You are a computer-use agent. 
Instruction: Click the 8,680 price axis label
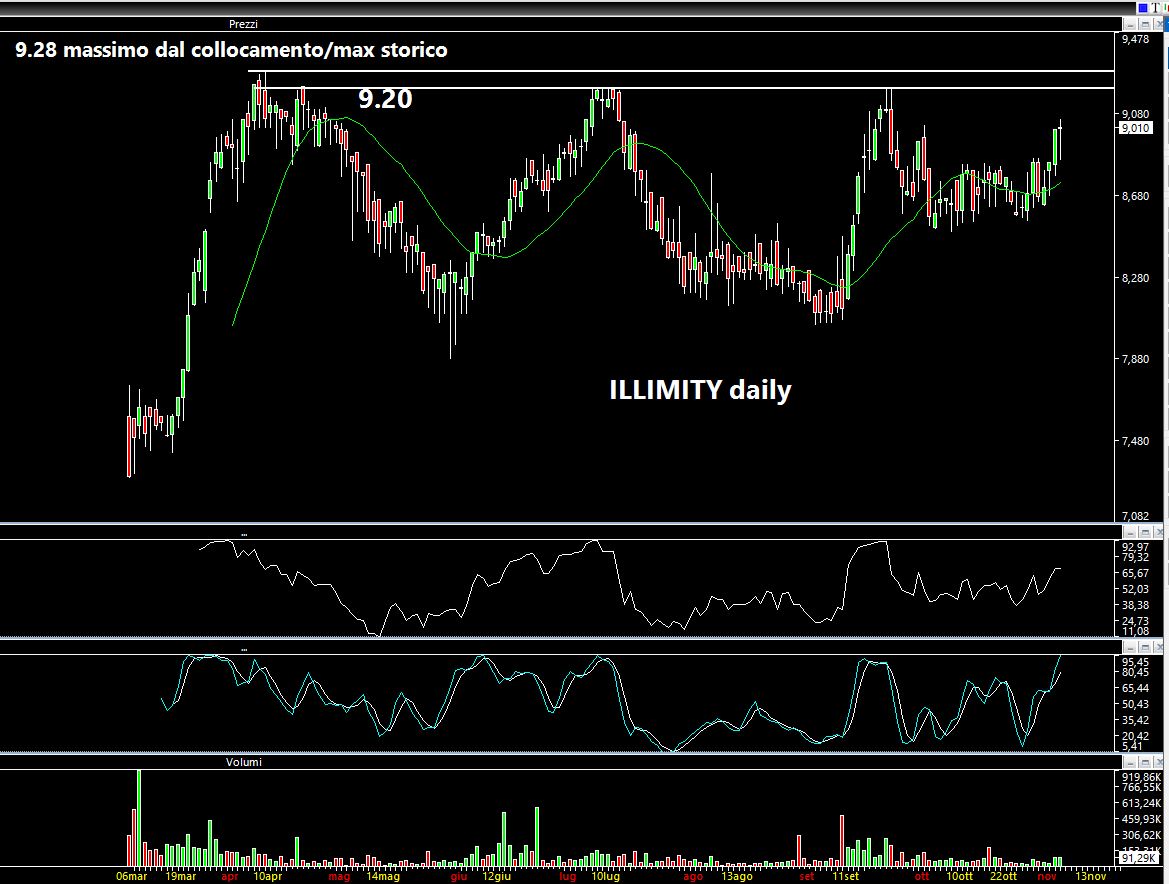tap(1135, 196)
